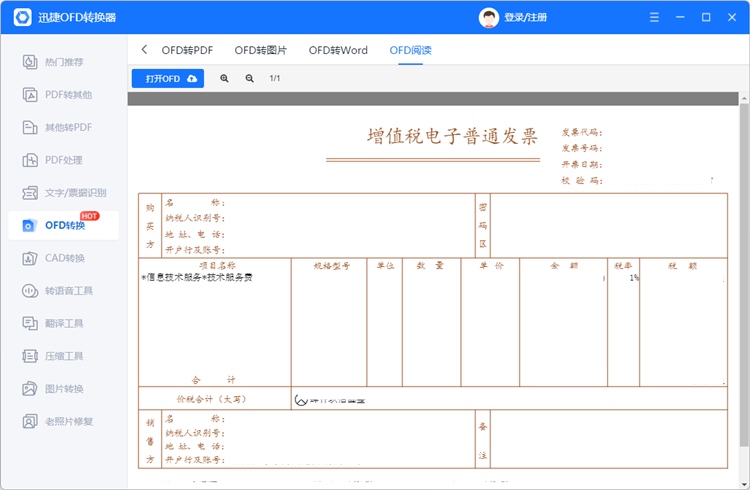The width and height of the screenshot is (750, 490).
Task: Click the HOT badge on OFD转换
Action: (x=89, y=216)
